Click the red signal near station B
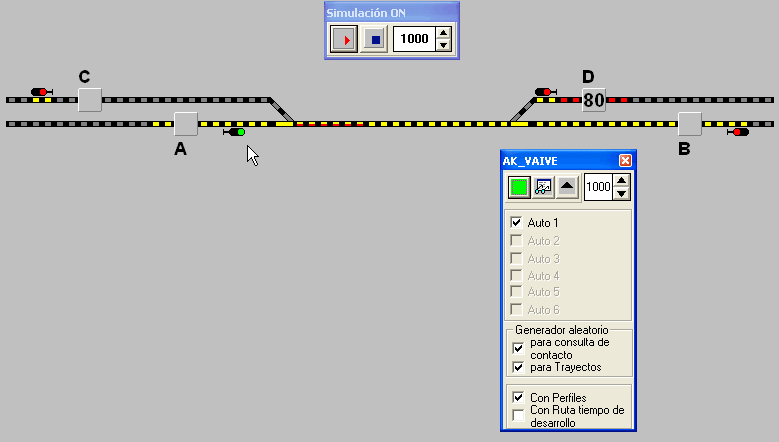 click(x=738, y=132)
